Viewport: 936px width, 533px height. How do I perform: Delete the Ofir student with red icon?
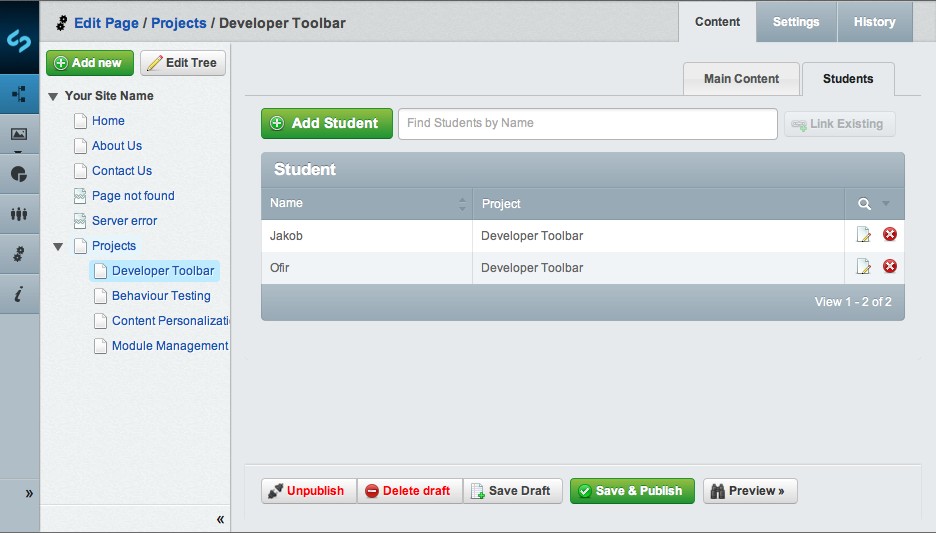(x=890, y=267)
